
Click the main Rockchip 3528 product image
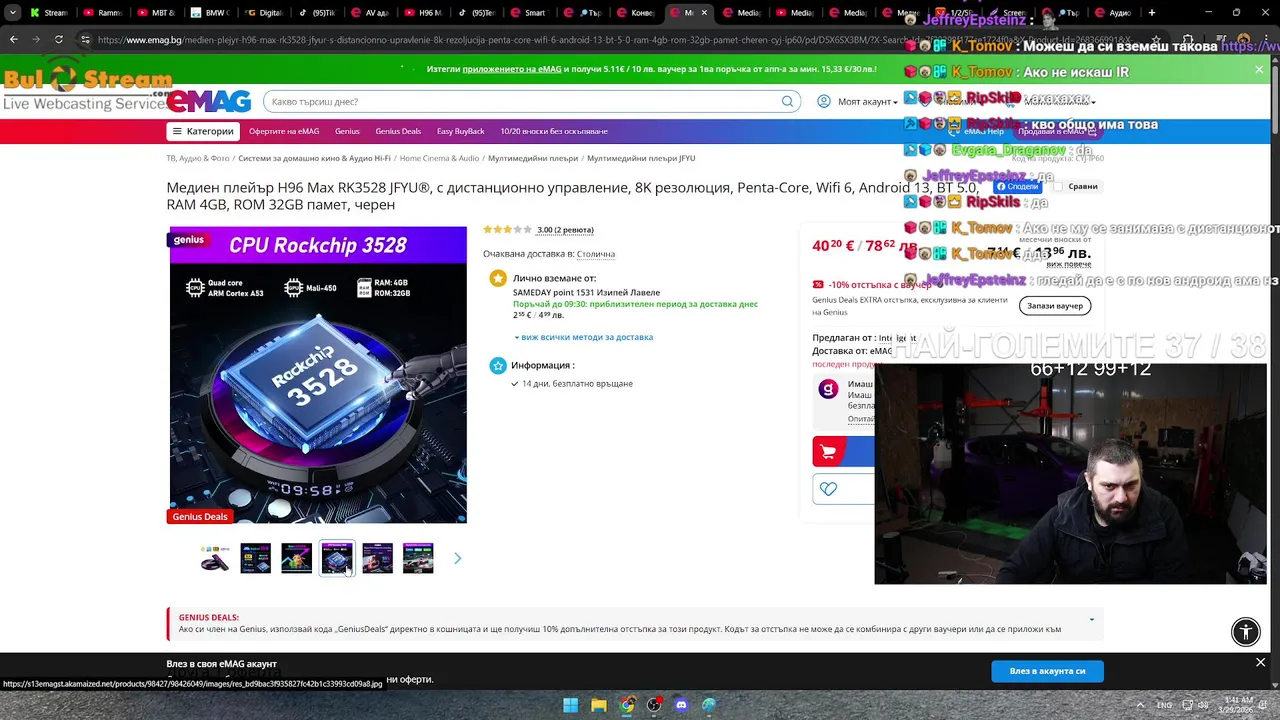(318, 375)
